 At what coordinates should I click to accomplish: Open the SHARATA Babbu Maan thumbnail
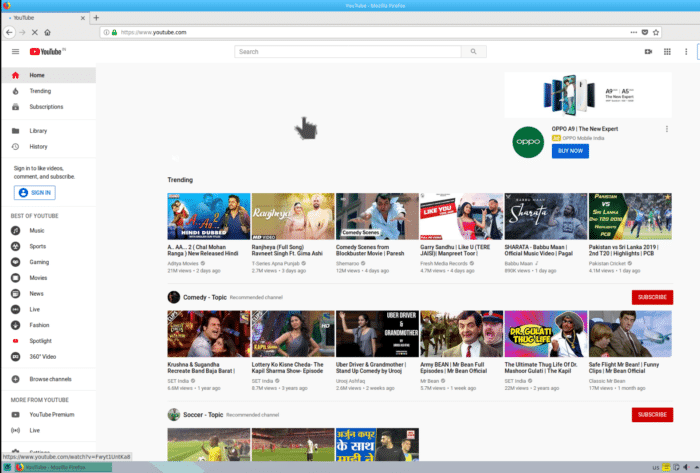coord(546,216)
